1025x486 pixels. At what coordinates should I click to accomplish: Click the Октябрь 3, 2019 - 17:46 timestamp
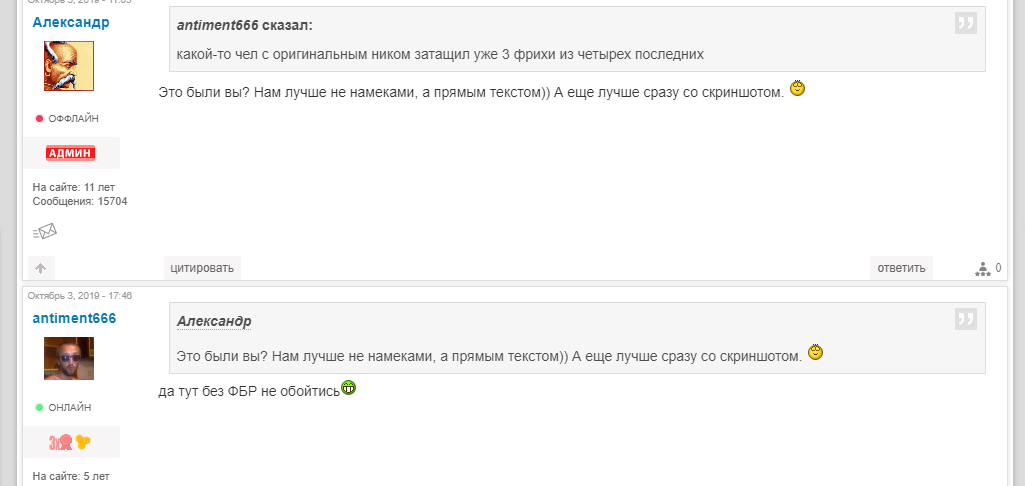pos(80,296)
